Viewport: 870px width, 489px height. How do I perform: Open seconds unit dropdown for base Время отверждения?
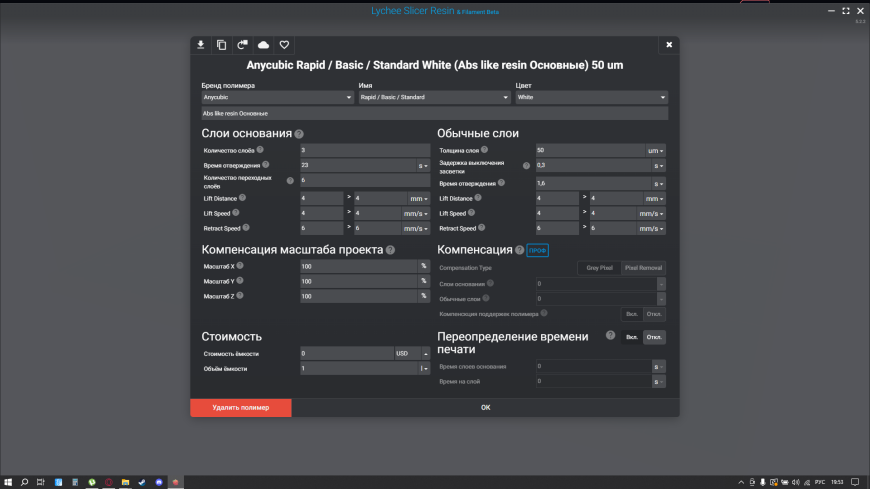[423, 165]
